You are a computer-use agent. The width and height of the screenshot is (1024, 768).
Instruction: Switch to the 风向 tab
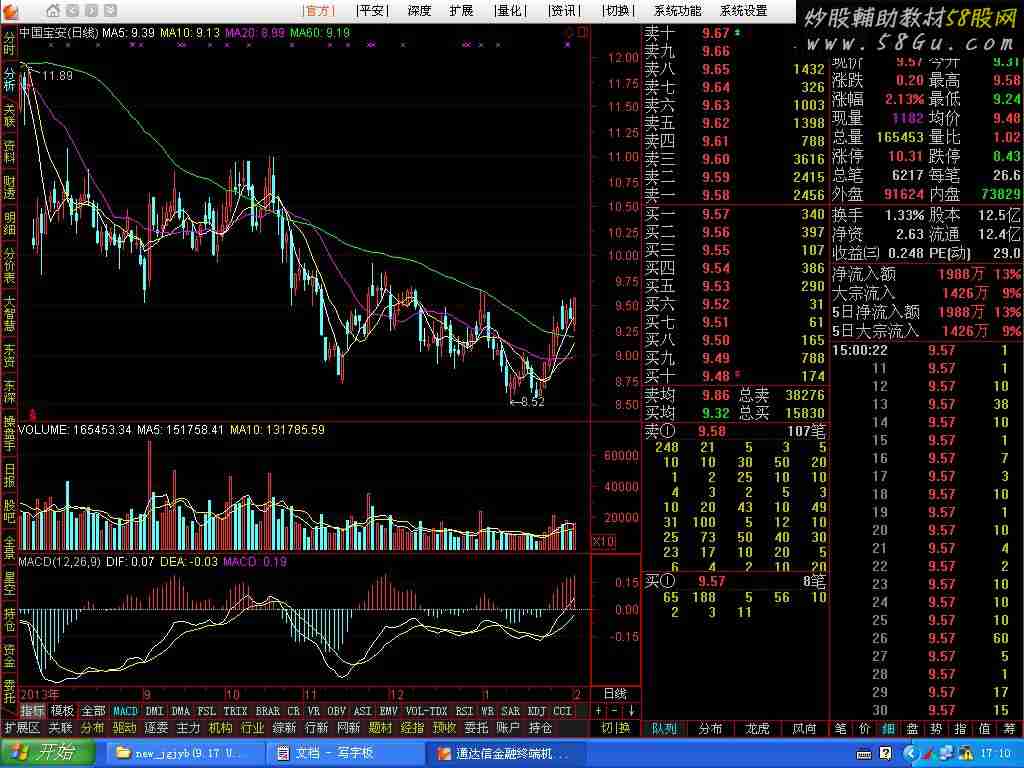(804, 728)
